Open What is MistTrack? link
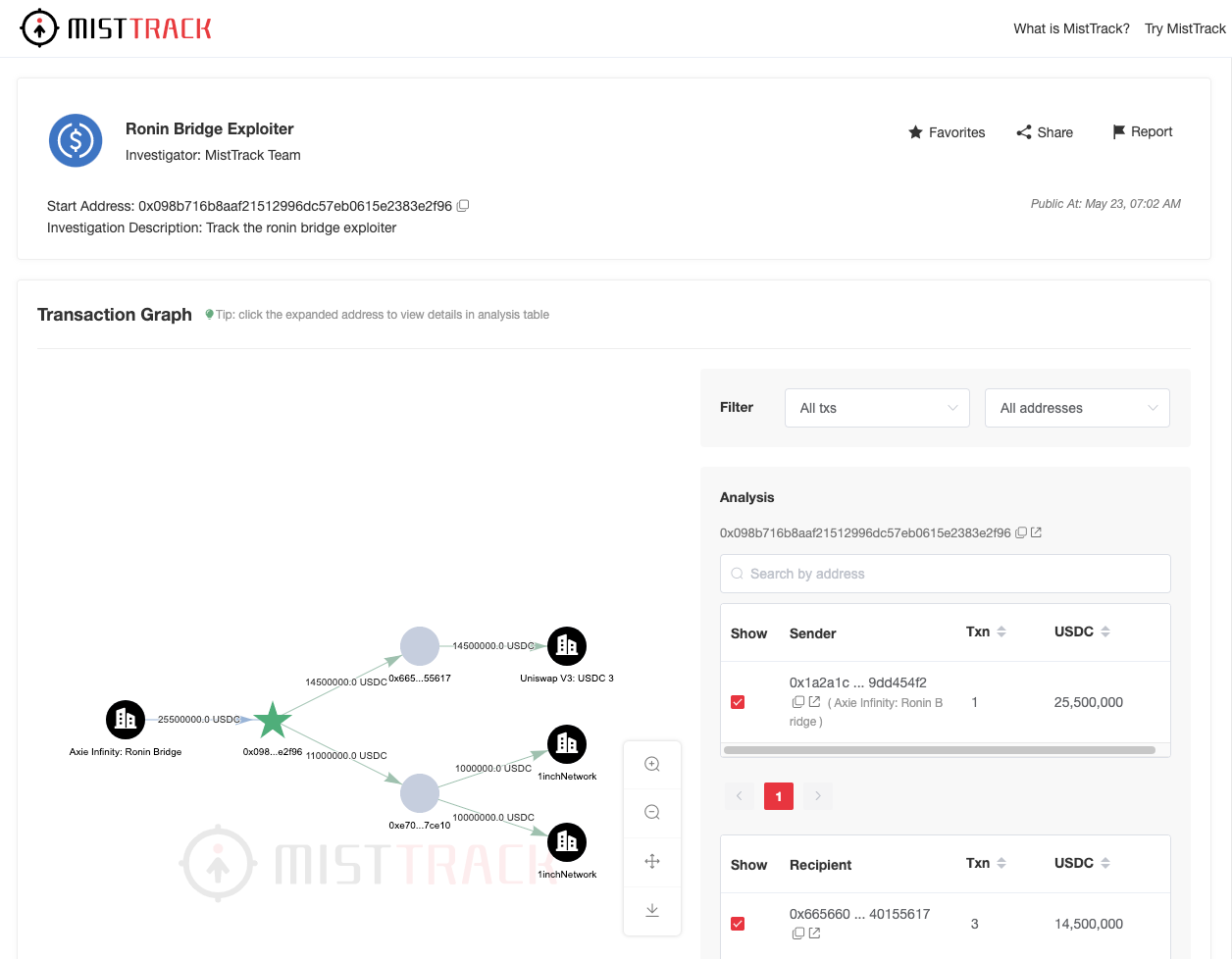 click(x=1071, y=28)
